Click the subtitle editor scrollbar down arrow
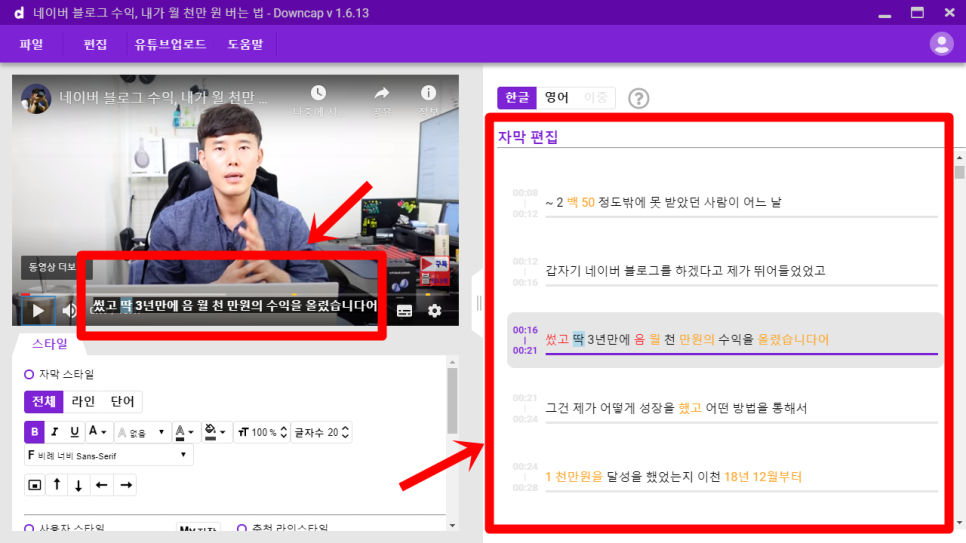Image resolution: width=966 pixels, height=543 pixels. tap(959, 523)
